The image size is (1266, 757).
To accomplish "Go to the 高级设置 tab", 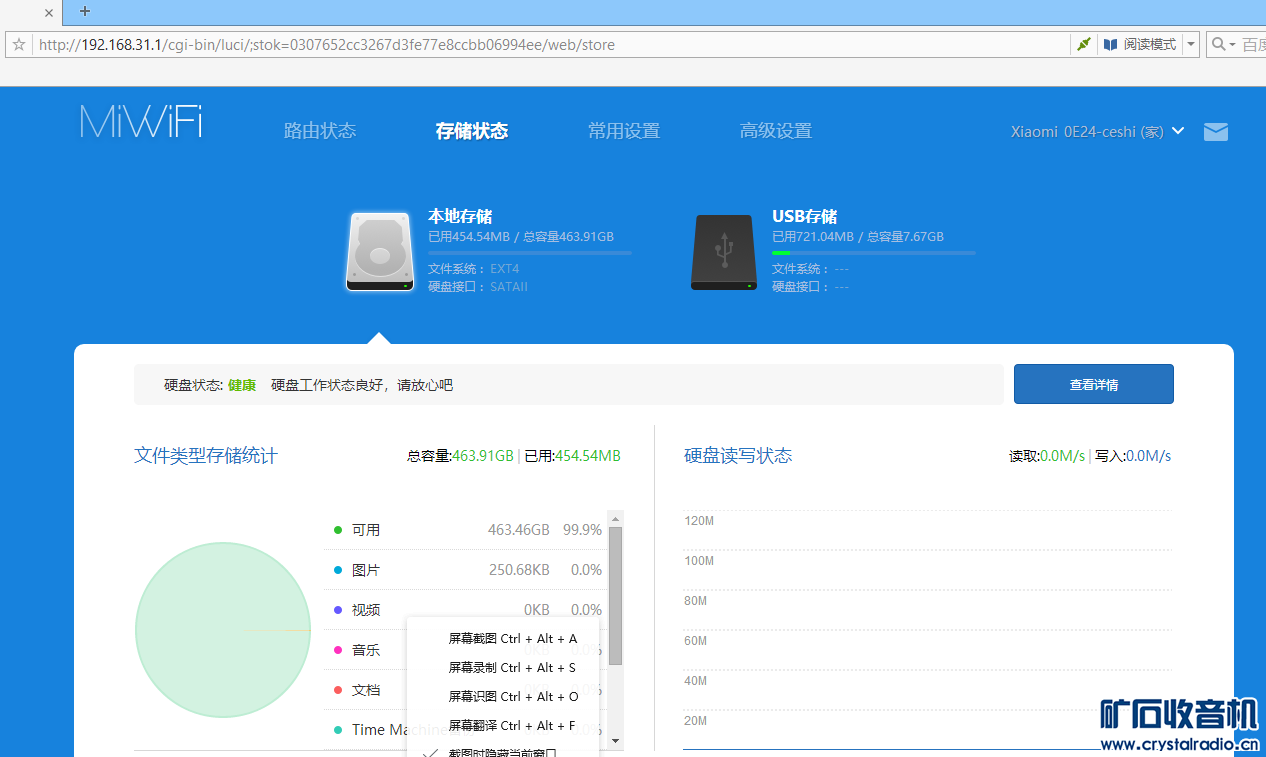I will [776, 131].
